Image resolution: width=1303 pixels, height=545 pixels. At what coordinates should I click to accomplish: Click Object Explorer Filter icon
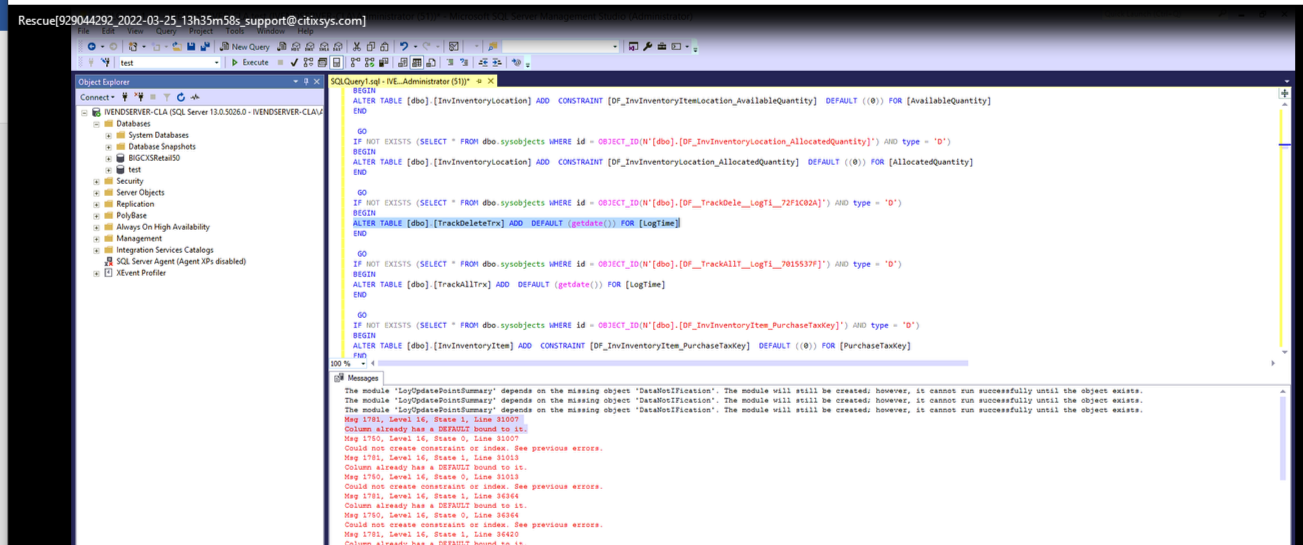[x=166, y=97]
